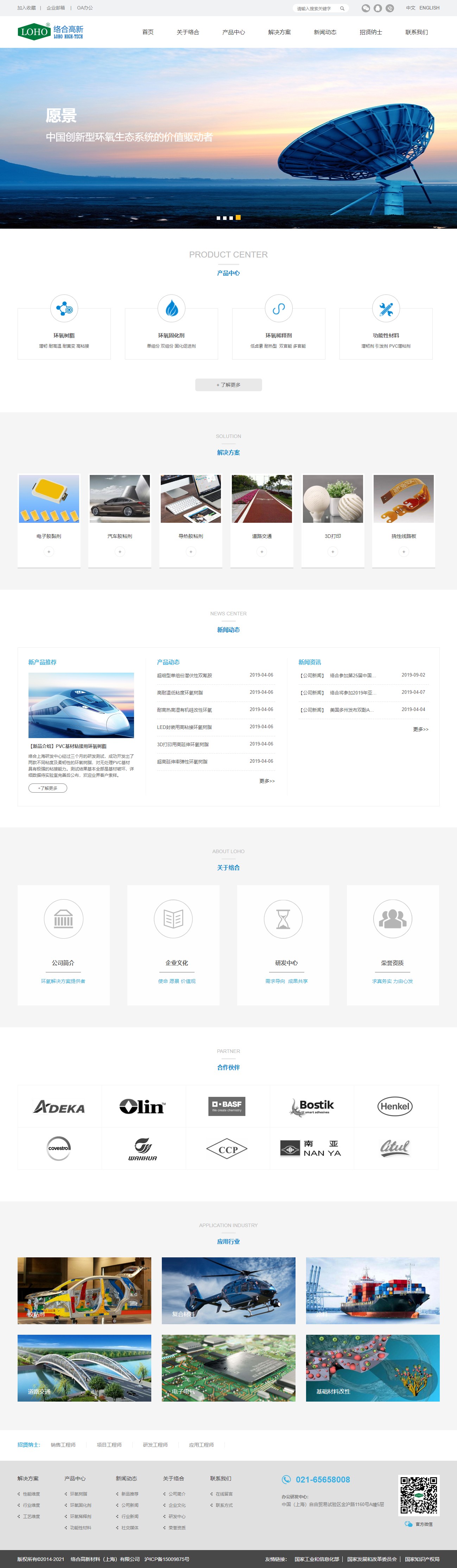
Task: Open 产品中心 in main navigation
Action: click(x=234, y=32)
